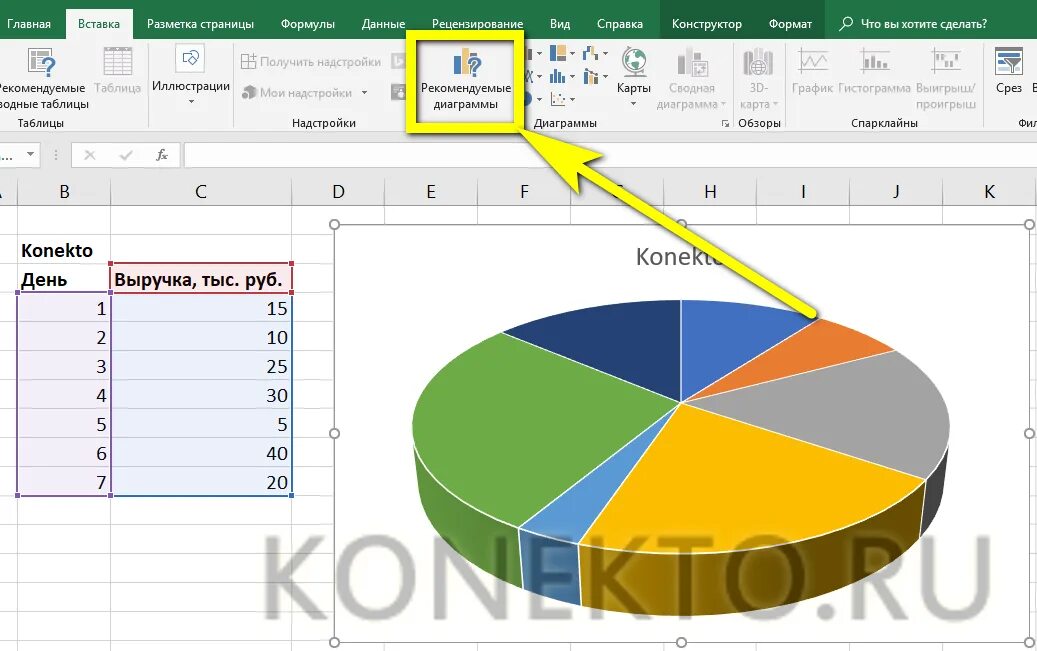The image size is (1037, 651).
Task: Click the Мои надстройки icon
Action: point(249,93)
